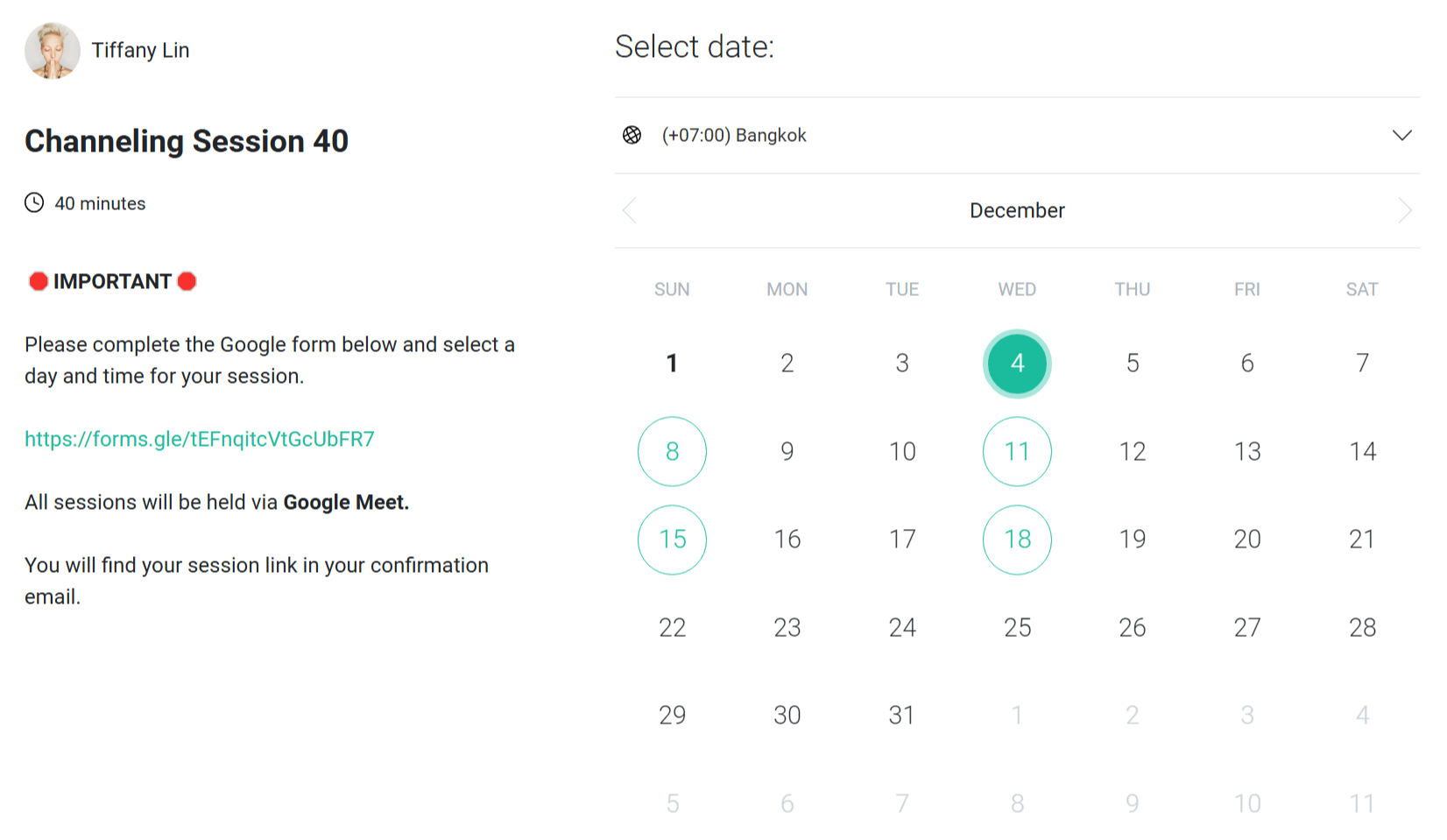Image resolution: width=1447 pixels, height=840 pixels.
Task: Click the host name Tiffany Lin
Action: pos(140,51)
